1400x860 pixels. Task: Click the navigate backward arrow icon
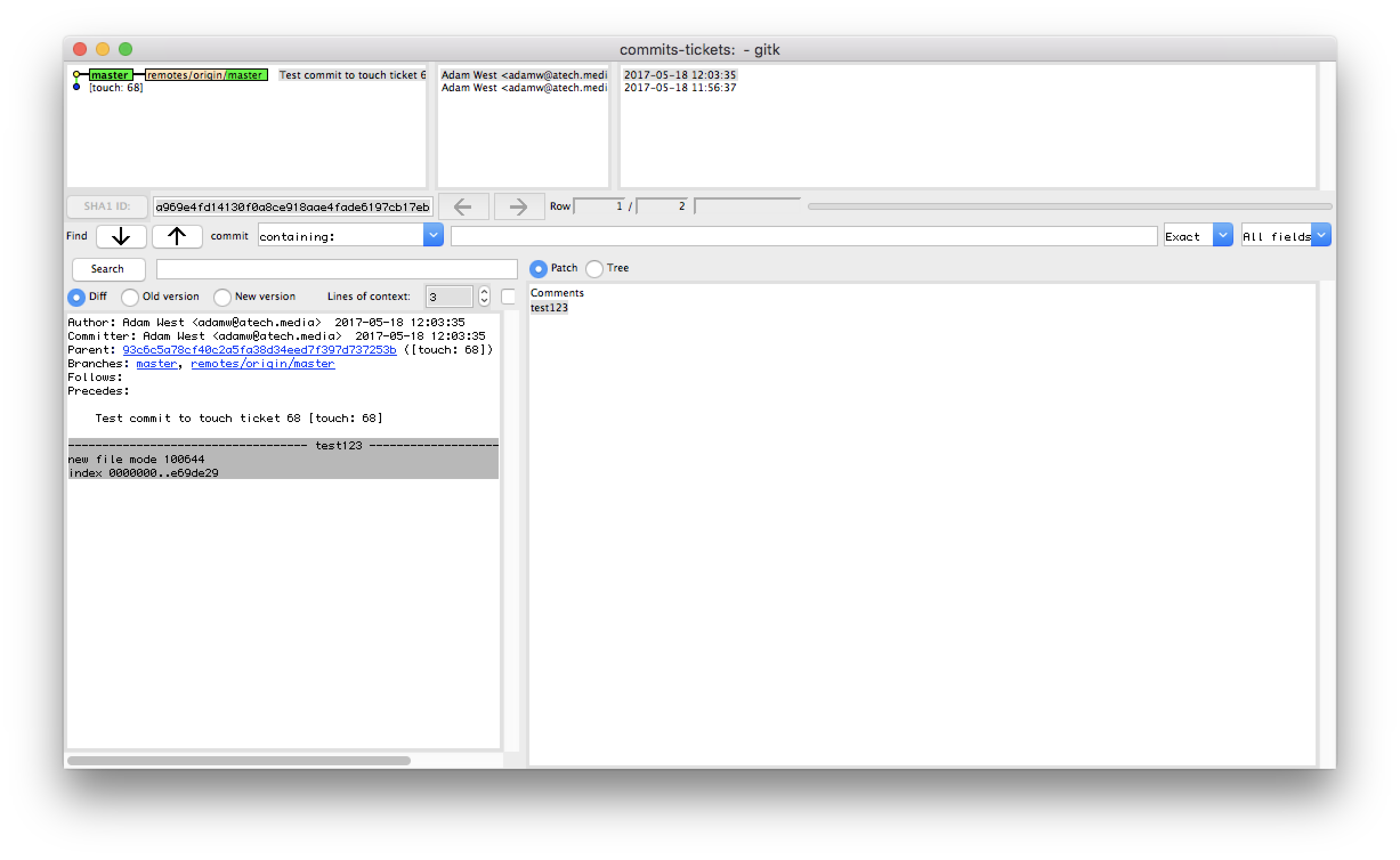click(462, 207)
